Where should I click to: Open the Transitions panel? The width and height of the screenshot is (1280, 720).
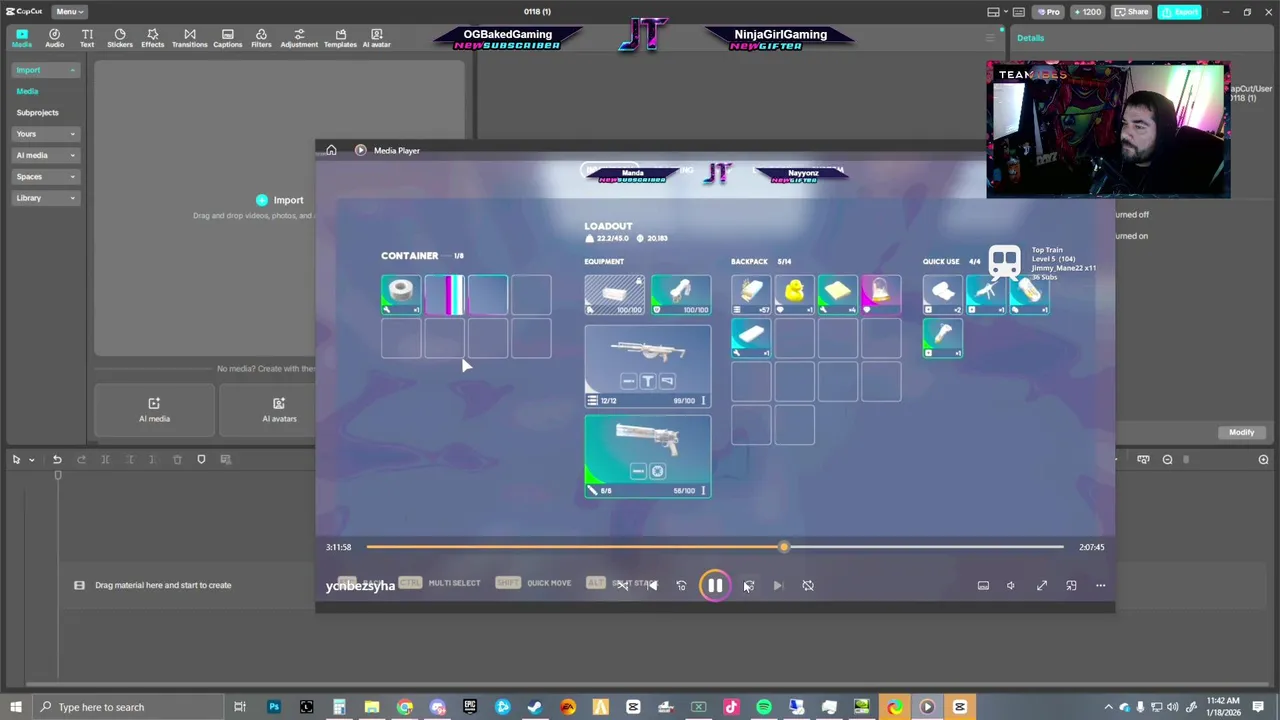(x=189, y=38)
